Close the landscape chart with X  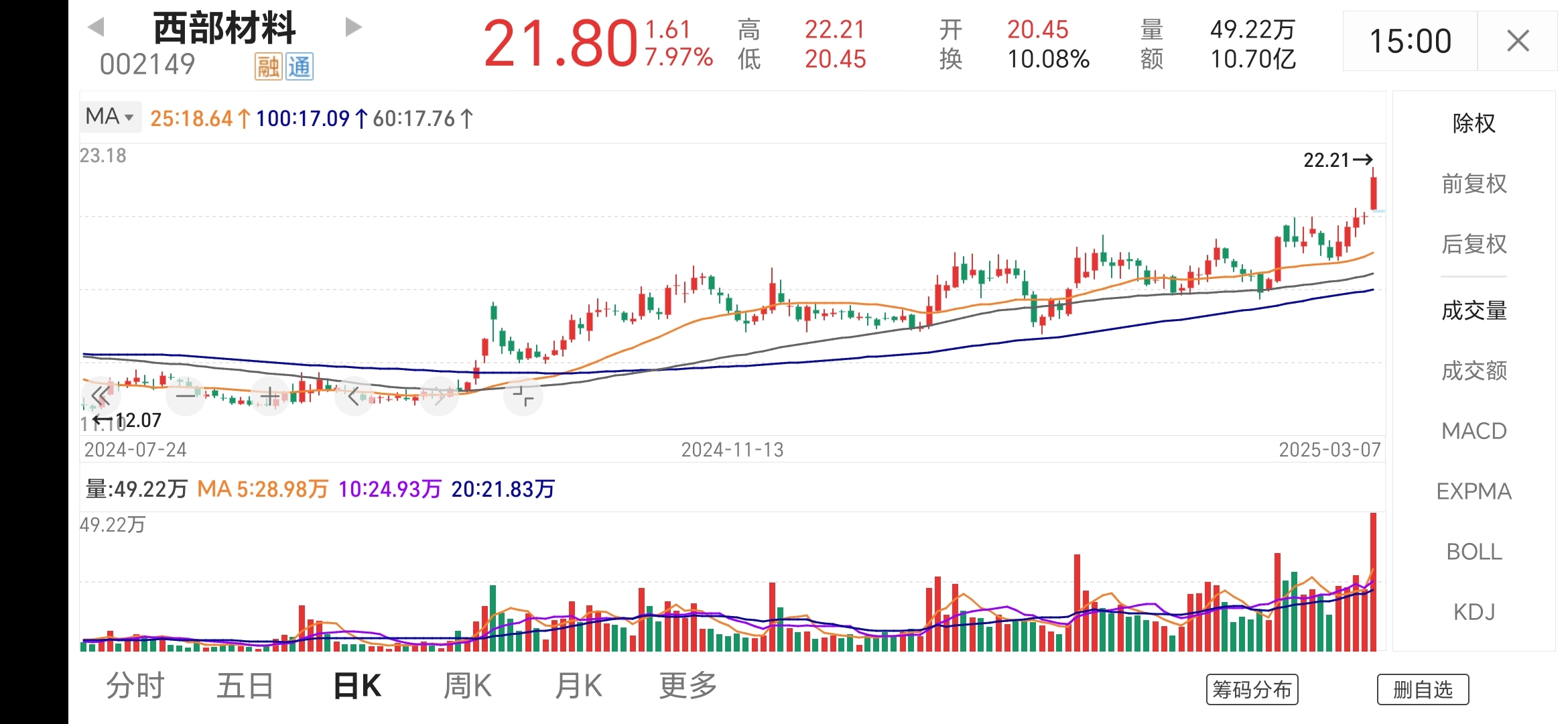point(1518,41)
